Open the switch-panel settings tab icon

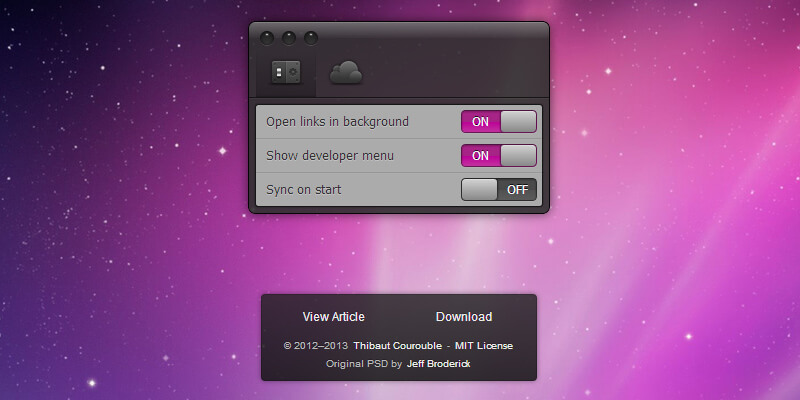[x=286, y=73]
